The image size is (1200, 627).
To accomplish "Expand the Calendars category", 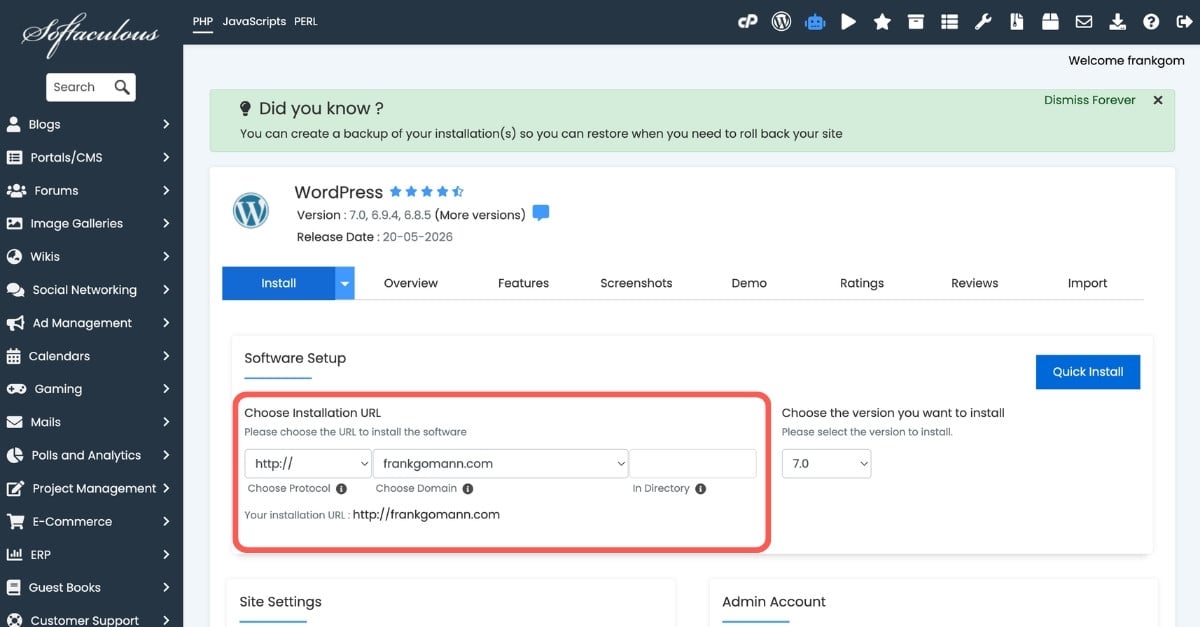I will 91,355.
